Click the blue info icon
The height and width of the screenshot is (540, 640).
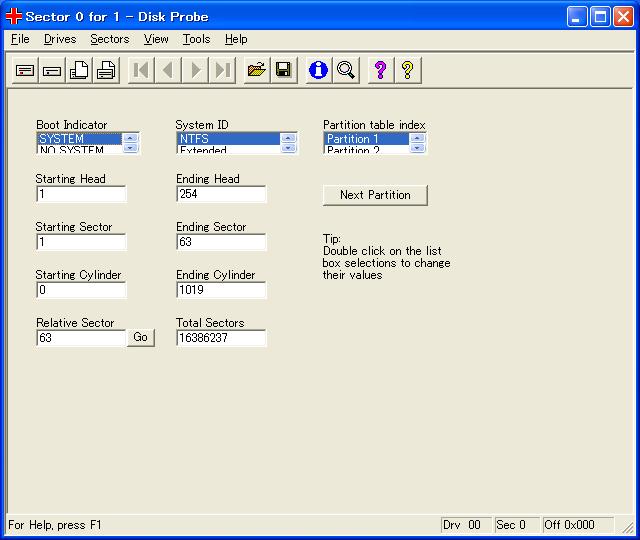pyautogui.click(x=318, y=70)
